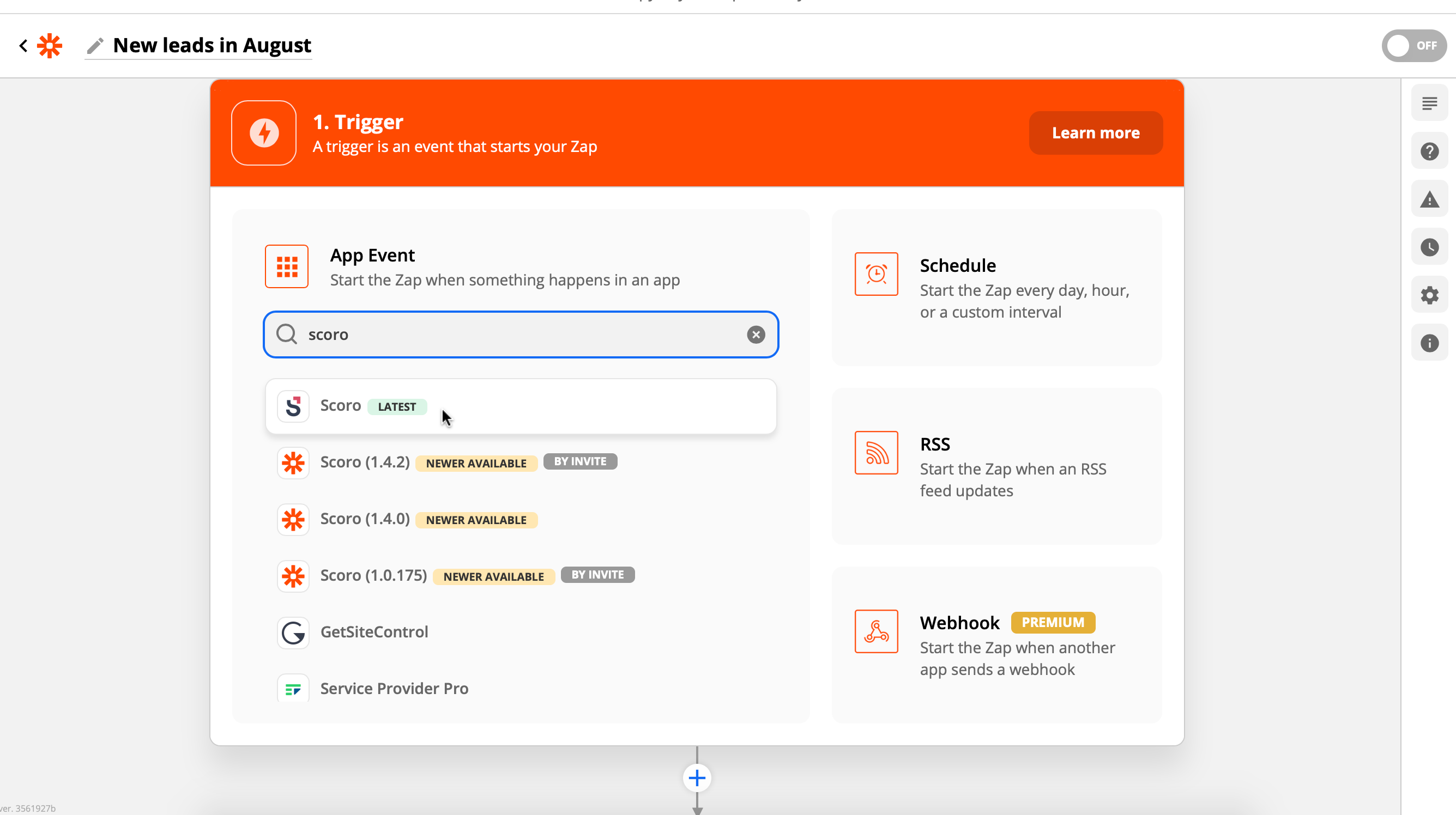Click the Trigger lightning bolt icon
The image size is (1456, 815).
coord(264,133)
